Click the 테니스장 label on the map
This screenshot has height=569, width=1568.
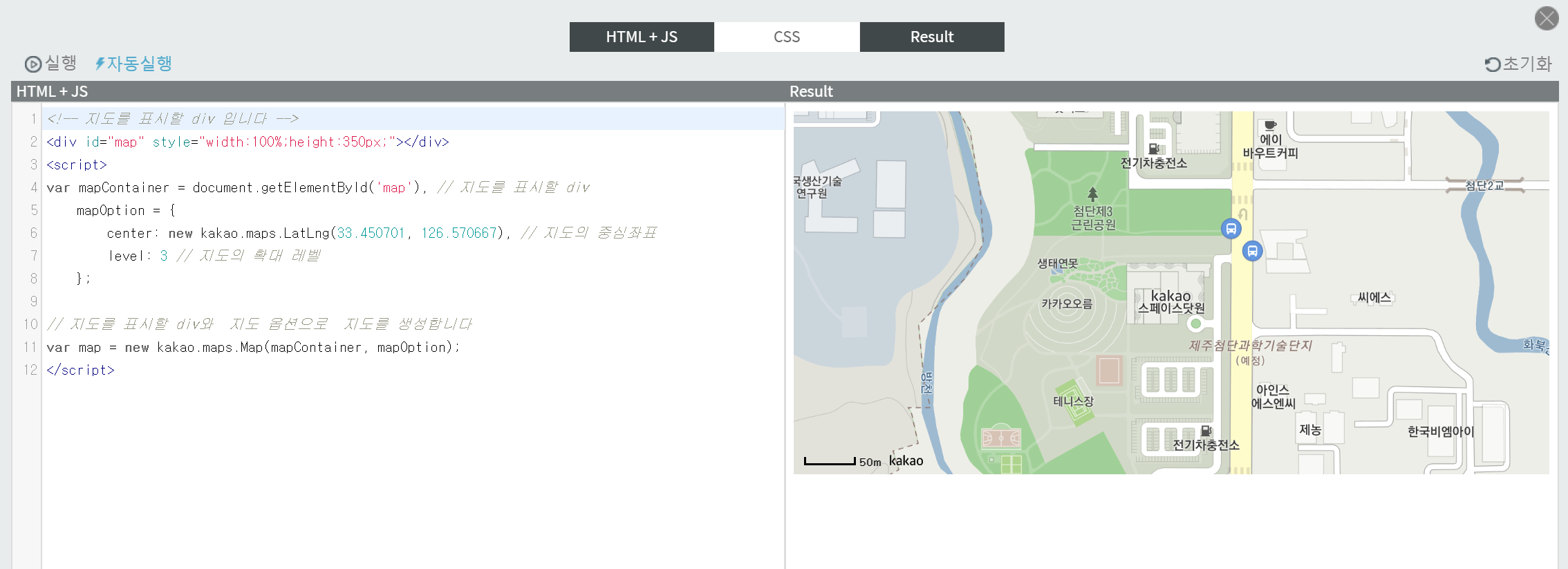1073,401
